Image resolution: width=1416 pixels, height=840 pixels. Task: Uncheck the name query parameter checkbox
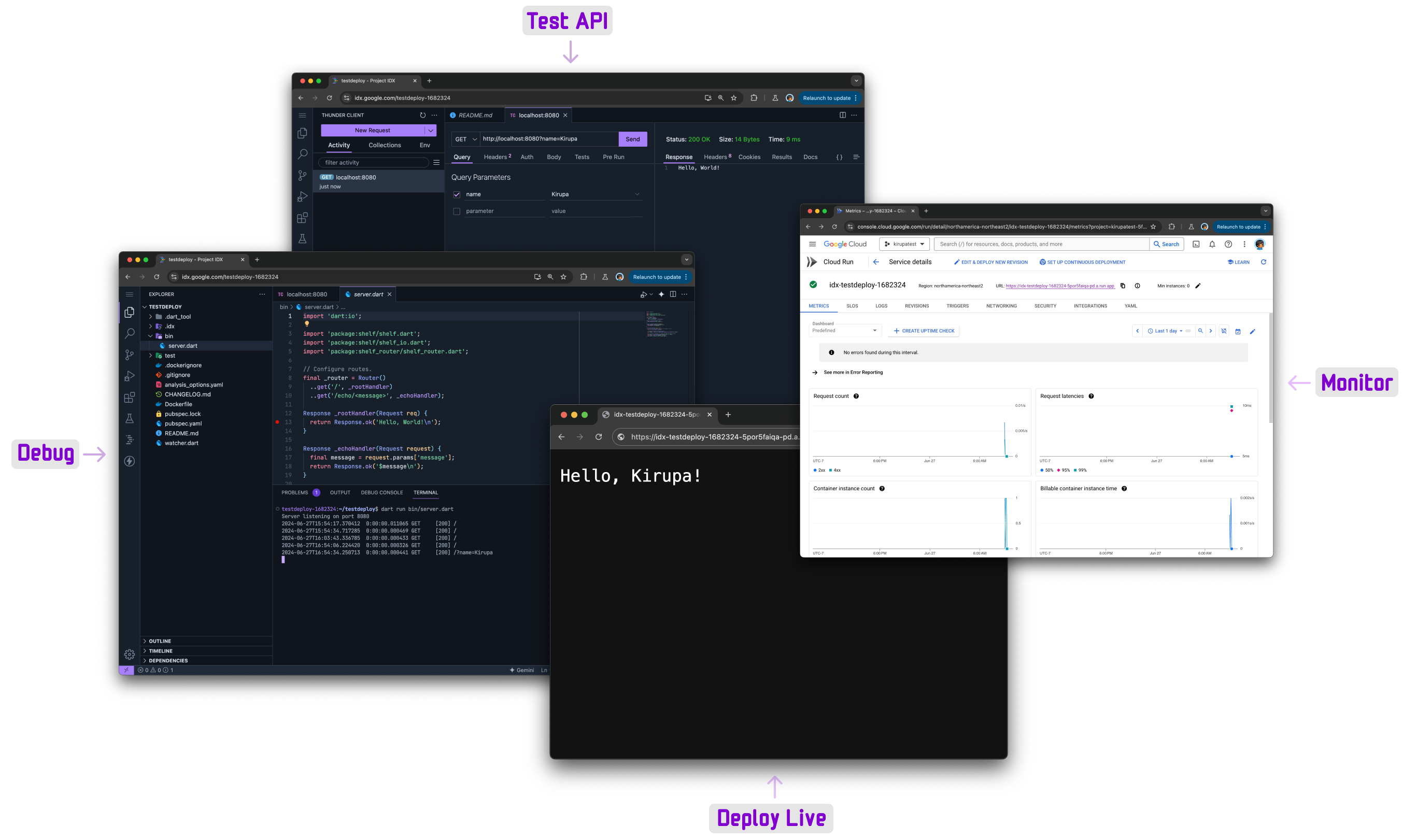456,195
